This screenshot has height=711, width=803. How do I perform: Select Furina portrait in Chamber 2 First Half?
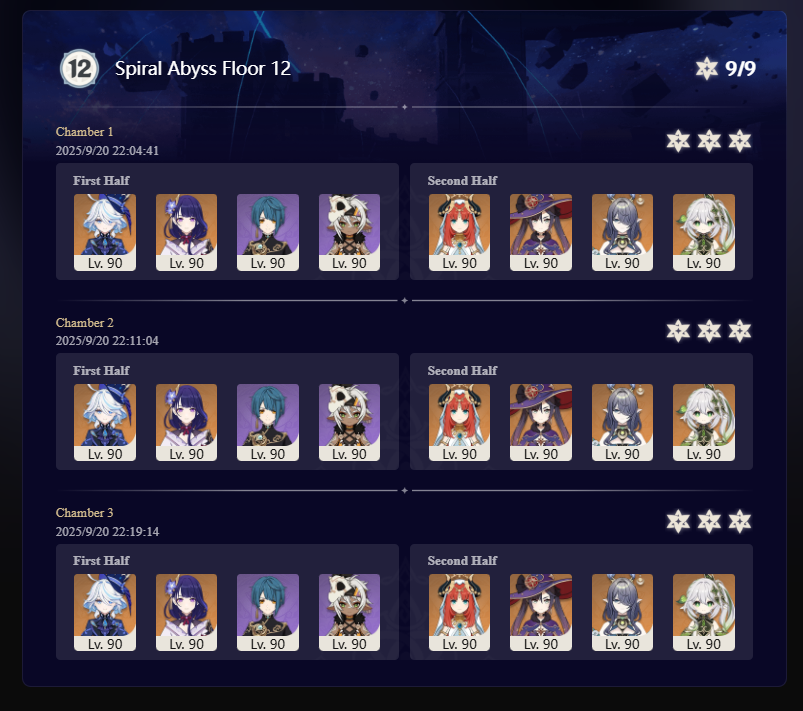[x=105, y=422]
